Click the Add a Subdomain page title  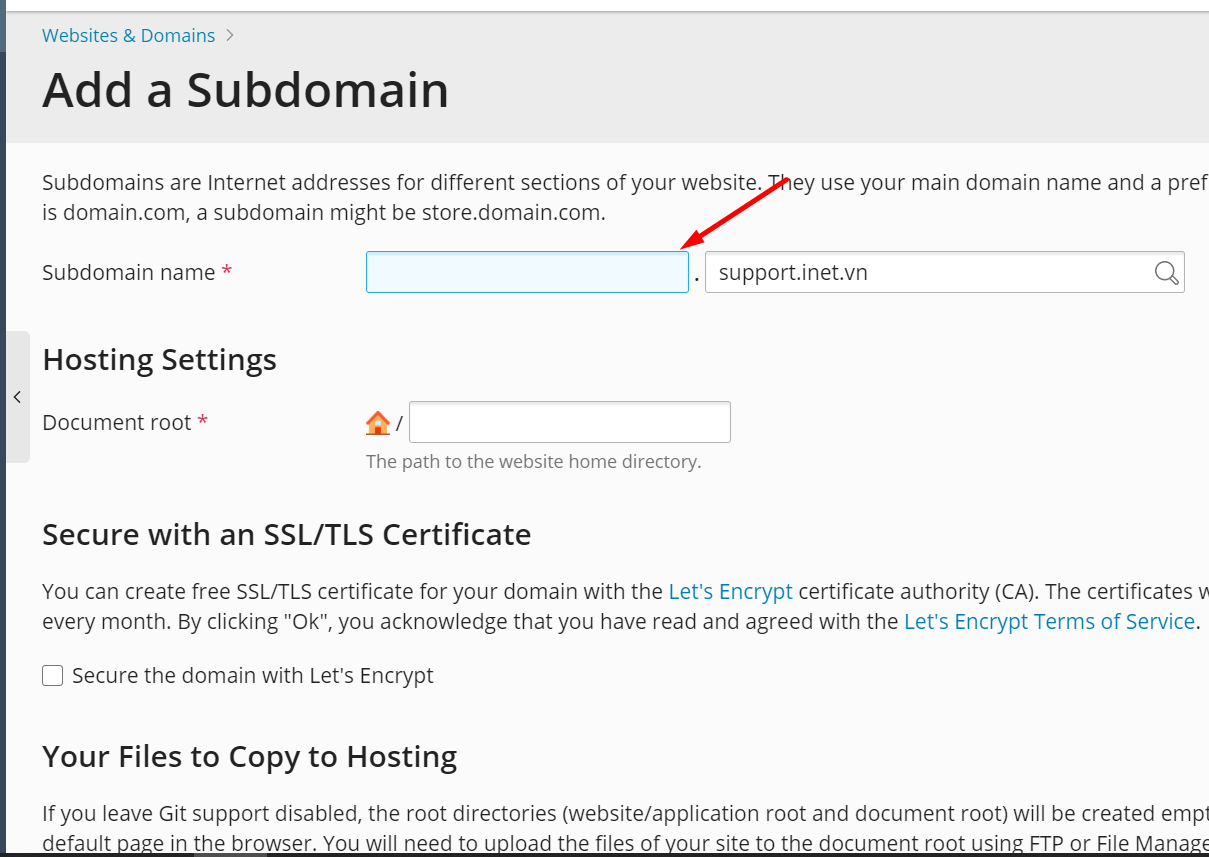click(245, 90)
